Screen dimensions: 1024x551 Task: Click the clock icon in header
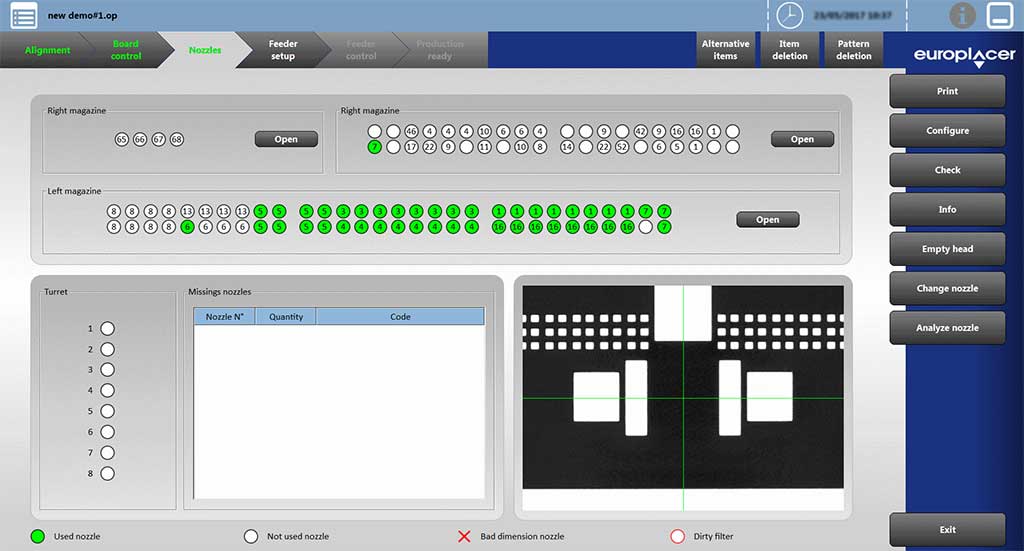click(x=790, y=15)
